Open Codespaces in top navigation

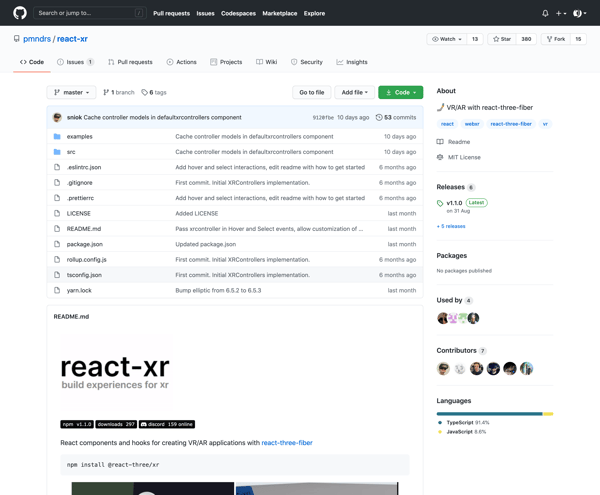[238, 13]
